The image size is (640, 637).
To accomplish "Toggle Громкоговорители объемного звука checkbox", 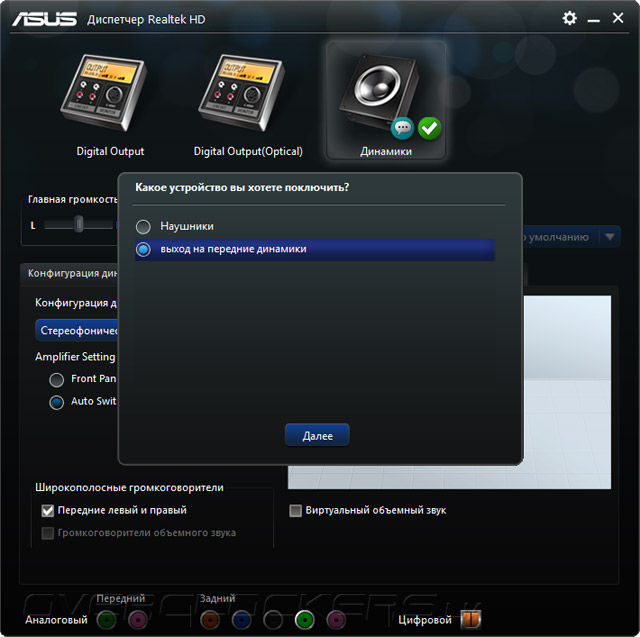I will point(48,533).
